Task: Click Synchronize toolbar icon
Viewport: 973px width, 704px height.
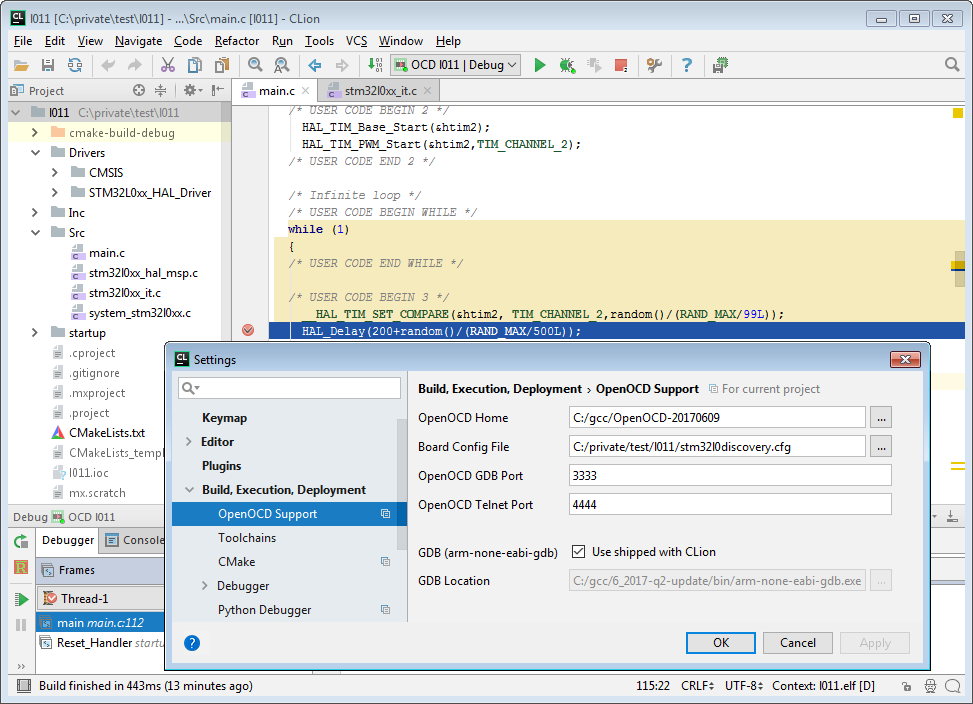Action: (75, 65)
